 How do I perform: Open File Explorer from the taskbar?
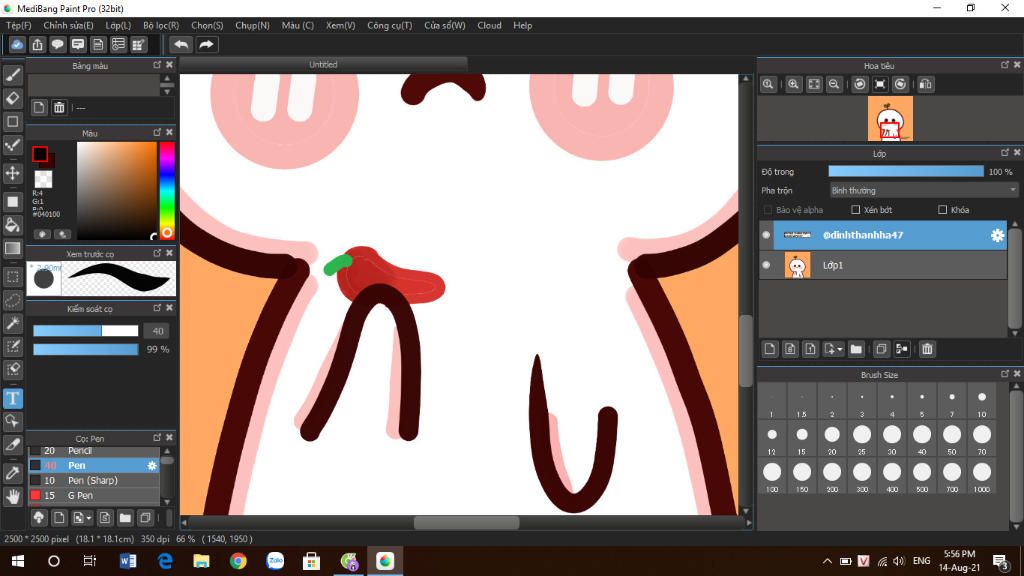coord(201,561)
